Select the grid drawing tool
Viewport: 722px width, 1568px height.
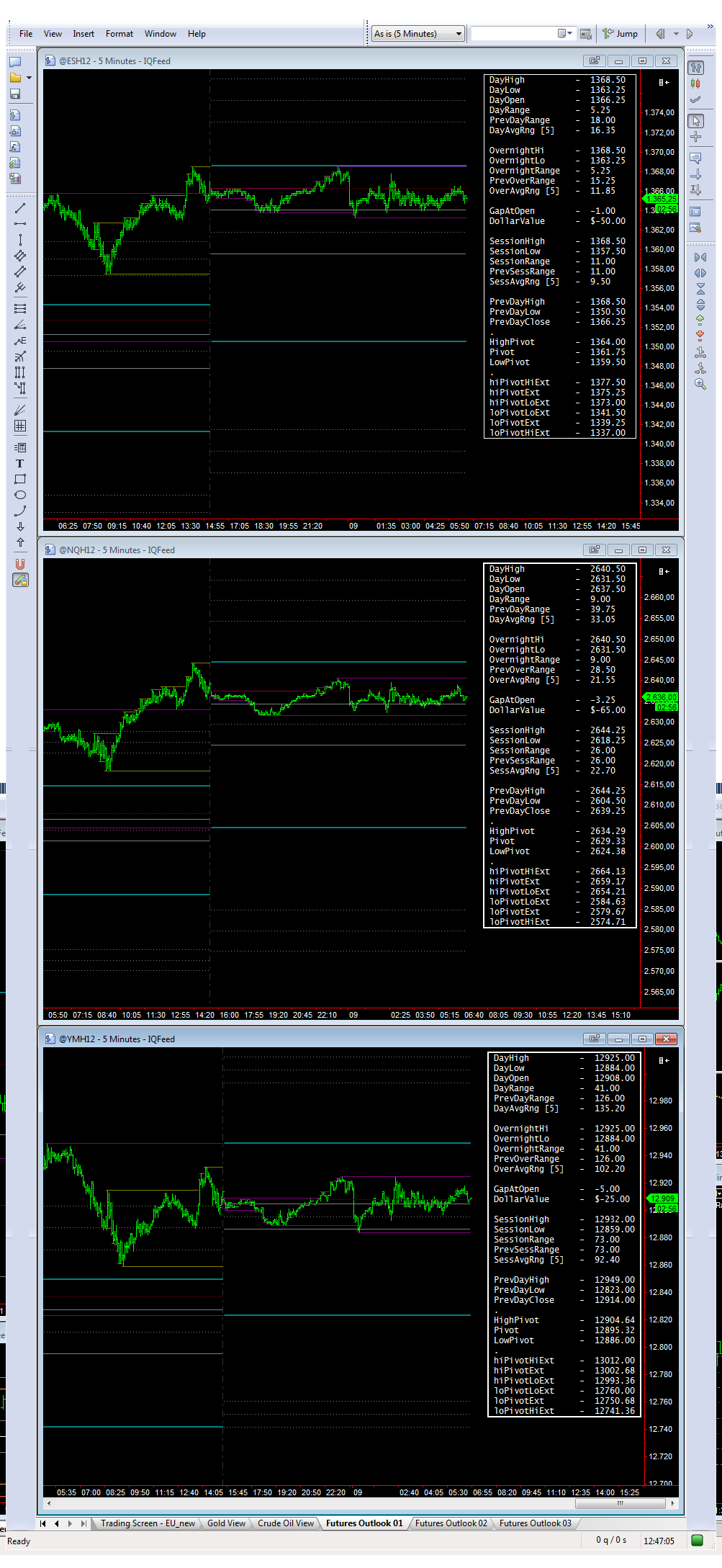[20, 426]
